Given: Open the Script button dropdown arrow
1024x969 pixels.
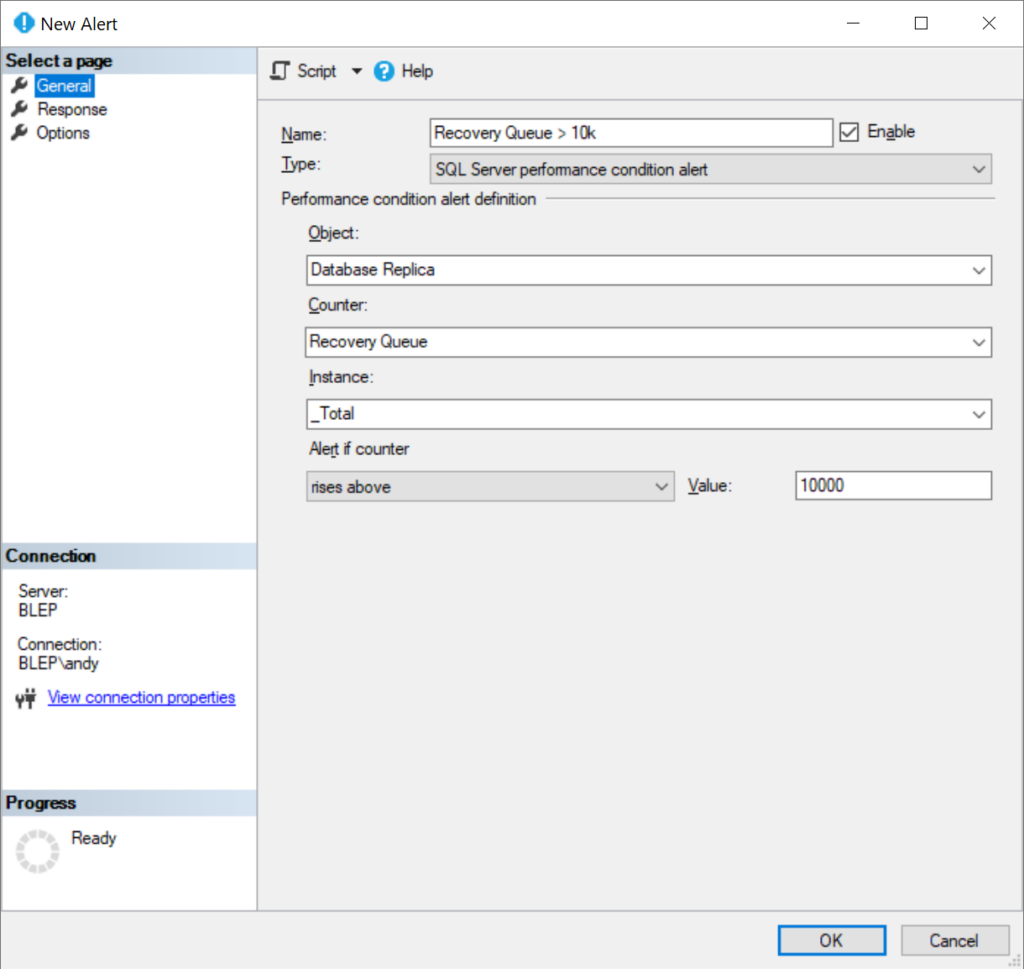Looking at the screenshot, I should pos(357,71).
